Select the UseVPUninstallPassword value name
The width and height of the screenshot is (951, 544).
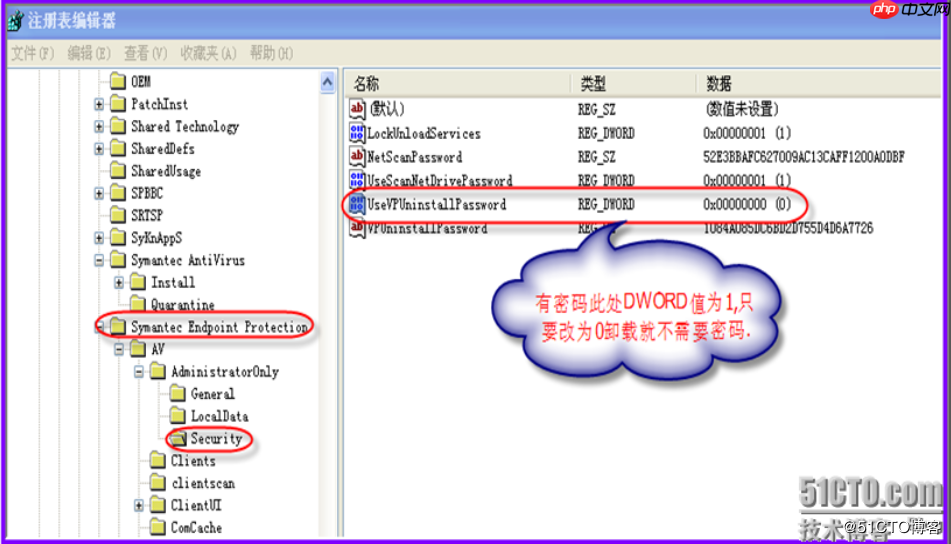pos(437,204)
